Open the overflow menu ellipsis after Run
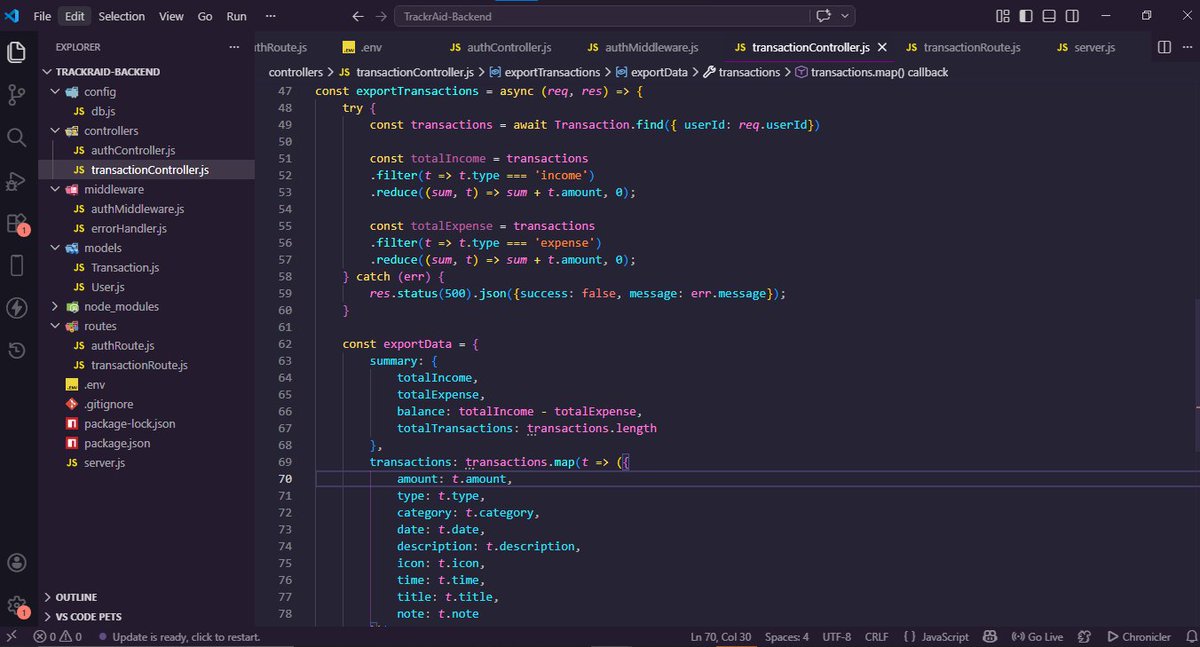This screenshot has width=1200, height=647. point(272,16)
